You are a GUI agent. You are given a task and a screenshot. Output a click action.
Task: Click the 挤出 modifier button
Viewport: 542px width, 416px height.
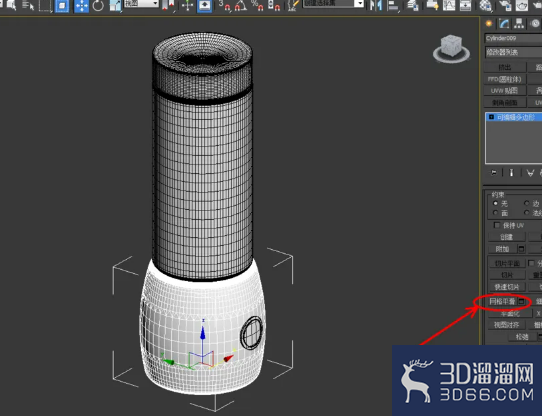pyautogui.click(x=505, y=67)
